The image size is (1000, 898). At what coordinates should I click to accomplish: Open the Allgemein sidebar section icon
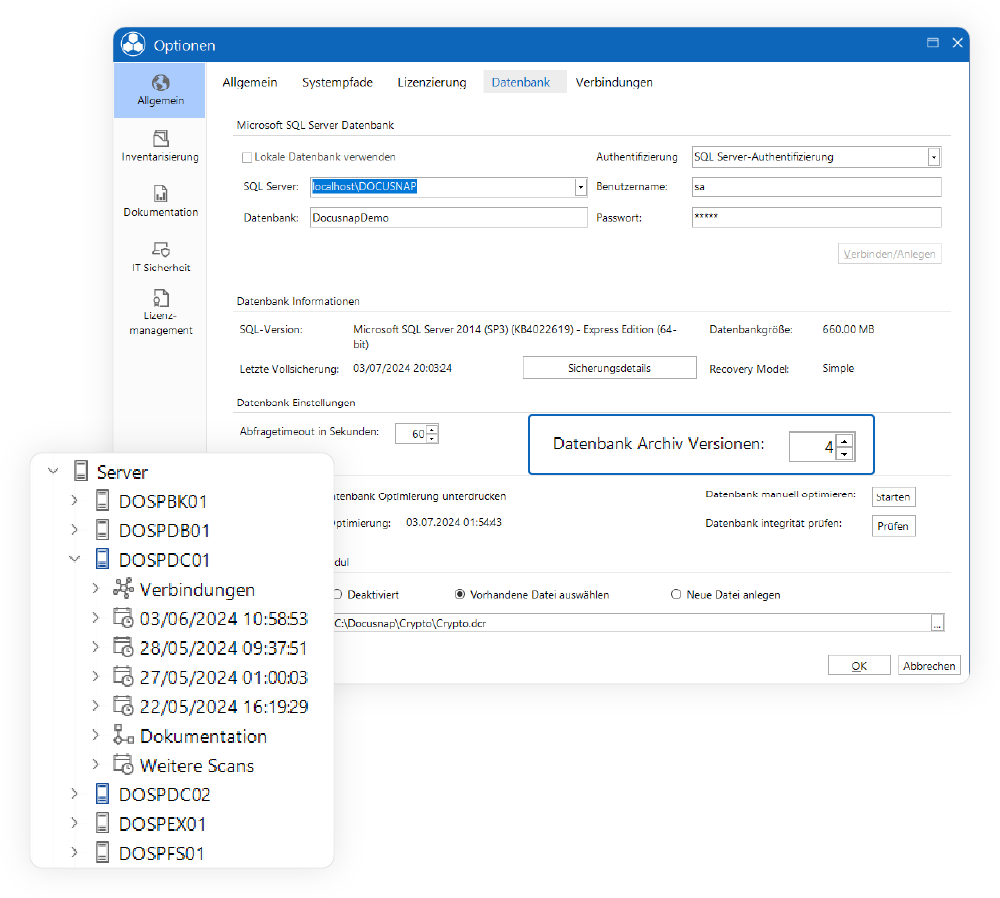click(x=161, y=83)
